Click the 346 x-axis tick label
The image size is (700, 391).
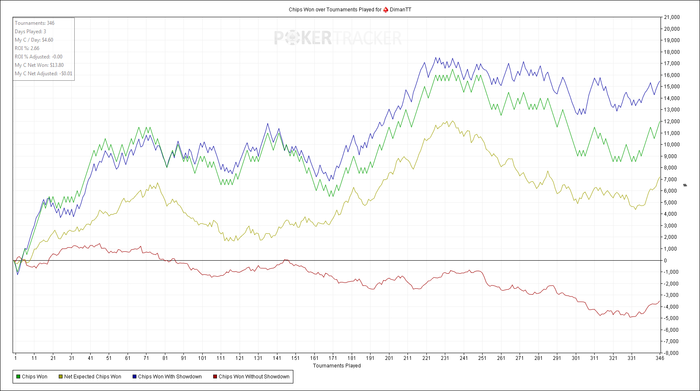pyautogui.click(x=659, y=358)
